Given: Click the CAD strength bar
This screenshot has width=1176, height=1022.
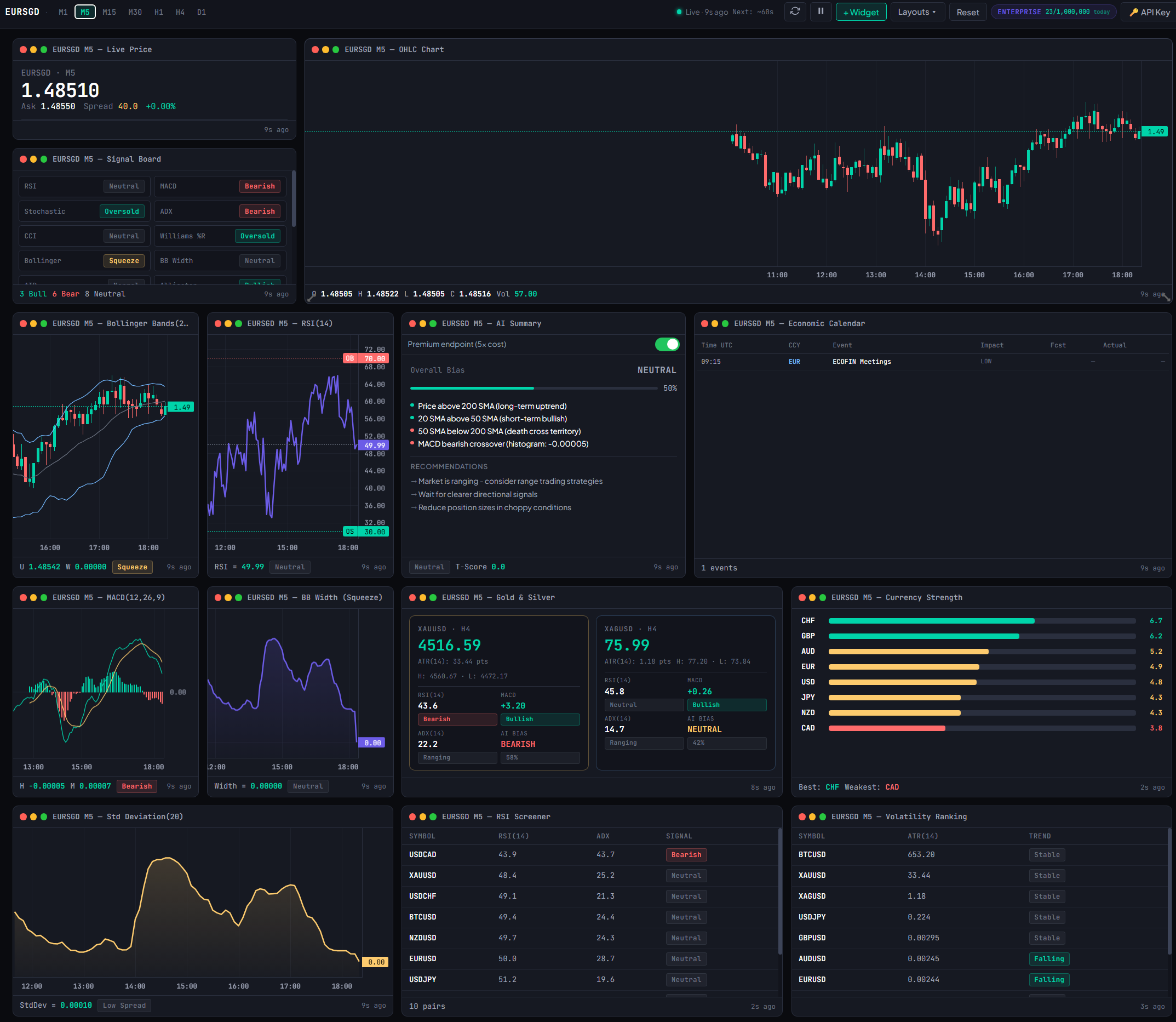Looking at the screenshot, I should [982, 728].
